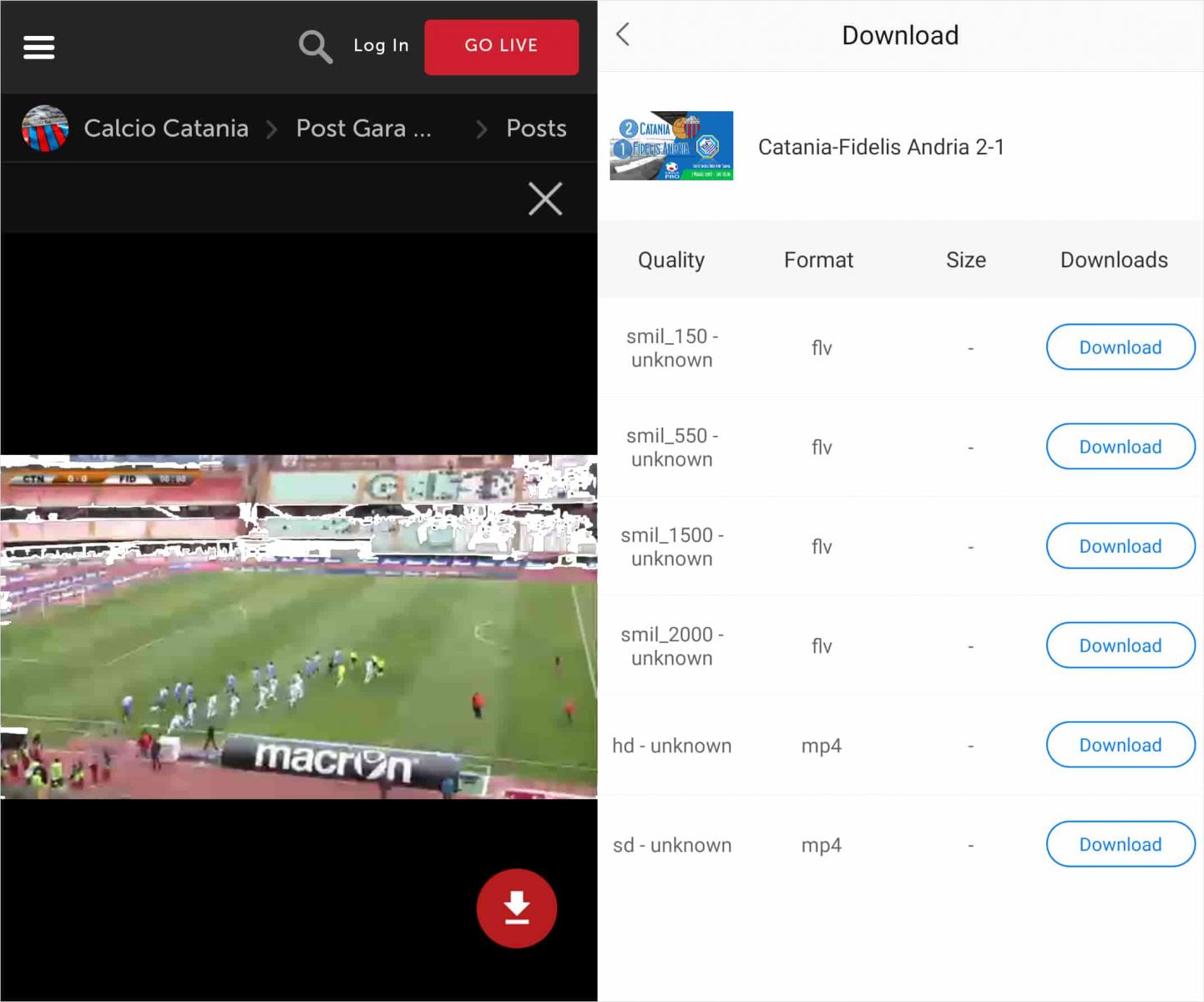This screenshot has height=1002, width=1204.
Task: Download the smil_1500 flv version
Action: tap(1121, 545)
